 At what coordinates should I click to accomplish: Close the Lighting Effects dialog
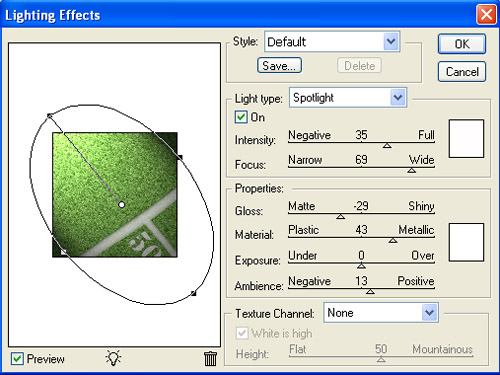click(486, 15)
